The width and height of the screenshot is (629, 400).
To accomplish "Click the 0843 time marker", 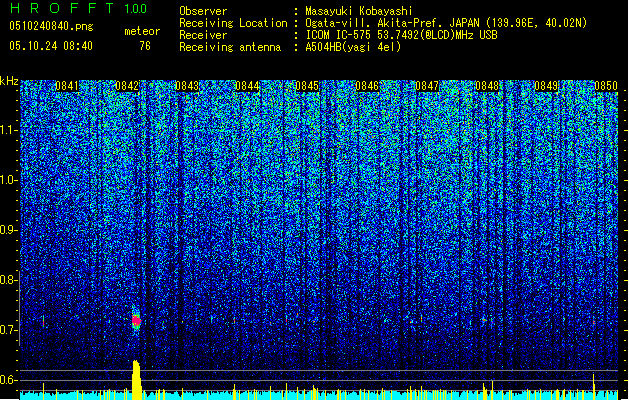I will pyautogui.click(x=187, y=86).
